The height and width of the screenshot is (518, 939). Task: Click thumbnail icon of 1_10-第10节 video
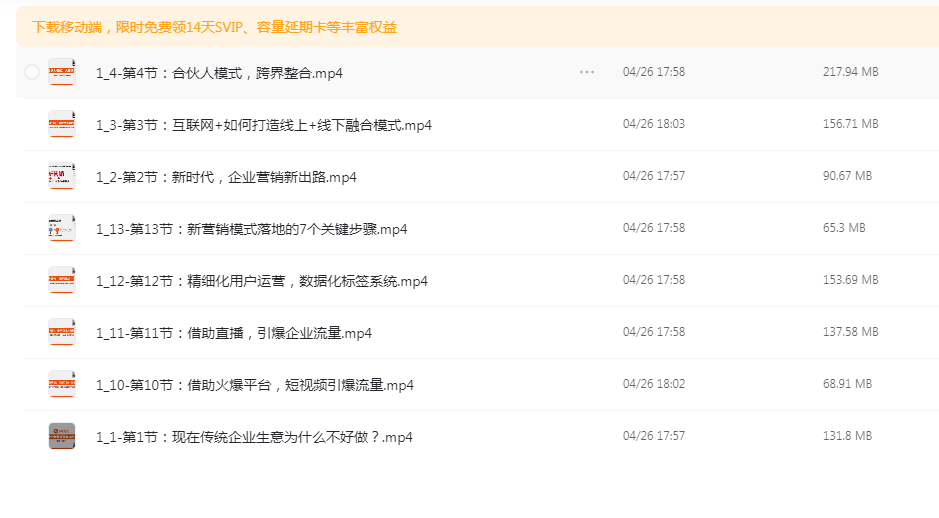point(62,384)
